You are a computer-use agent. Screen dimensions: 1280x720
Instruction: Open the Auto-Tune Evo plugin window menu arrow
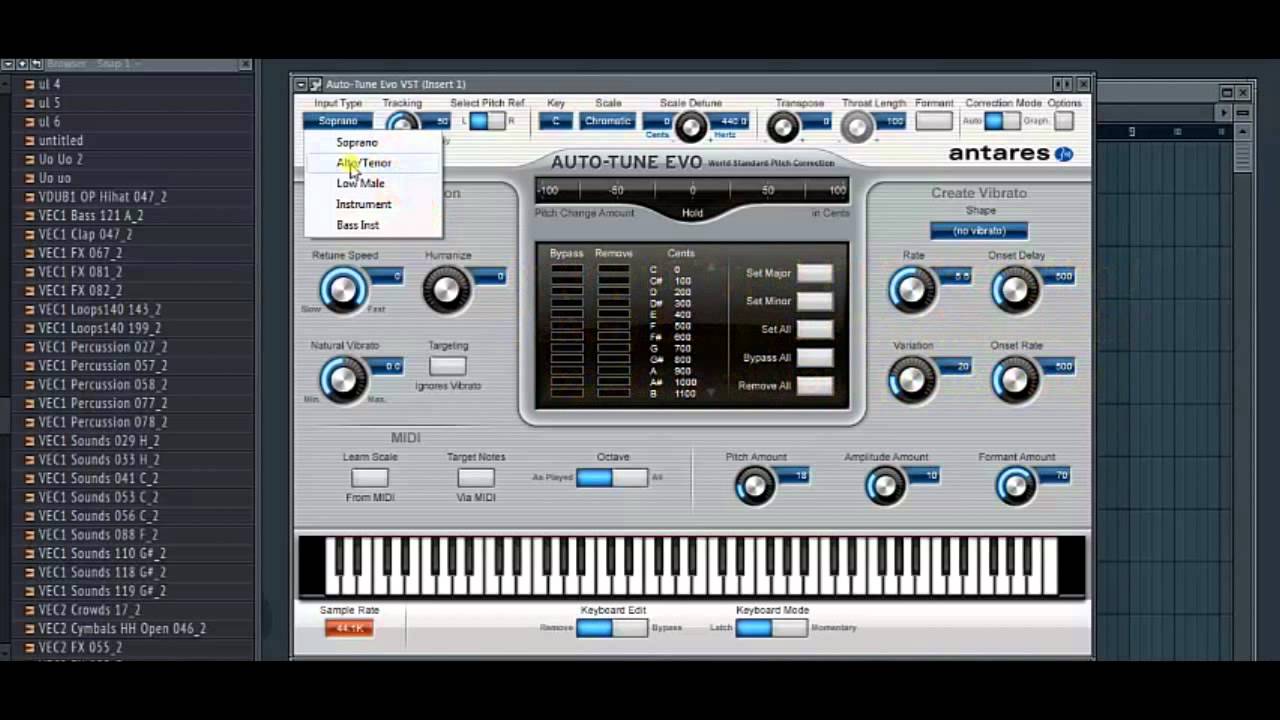tap(301, 84)
